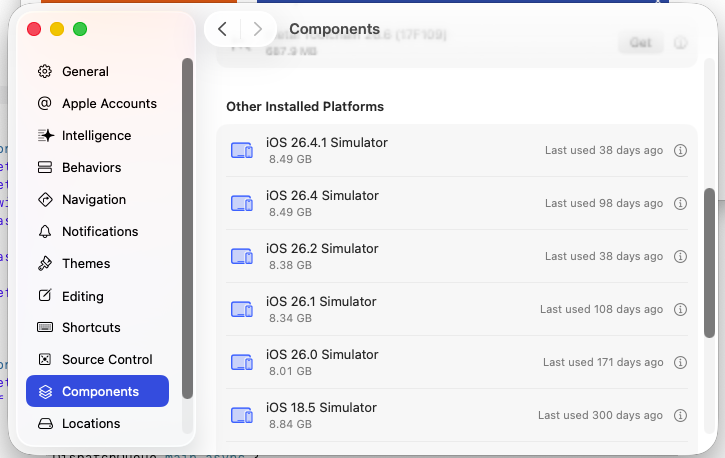725x458 pixels.
Task: Select the iOS 26.4.1 Simulator name
Action: [x=326, y=142]
